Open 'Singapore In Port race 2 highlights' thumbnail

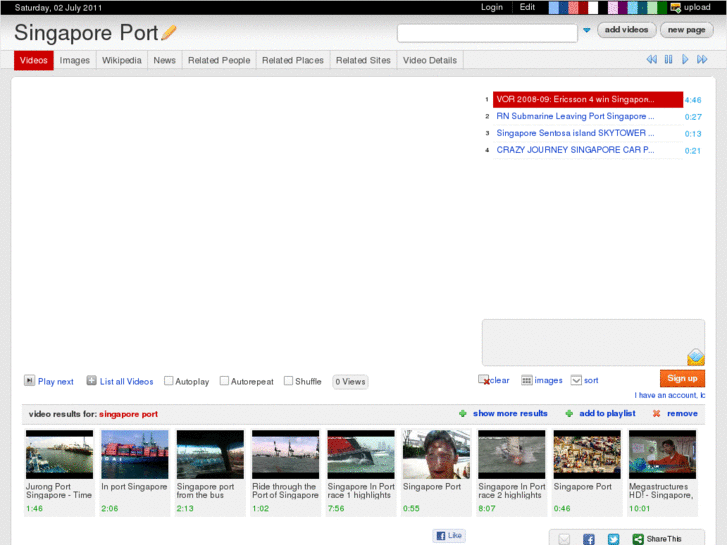[511, 455]
